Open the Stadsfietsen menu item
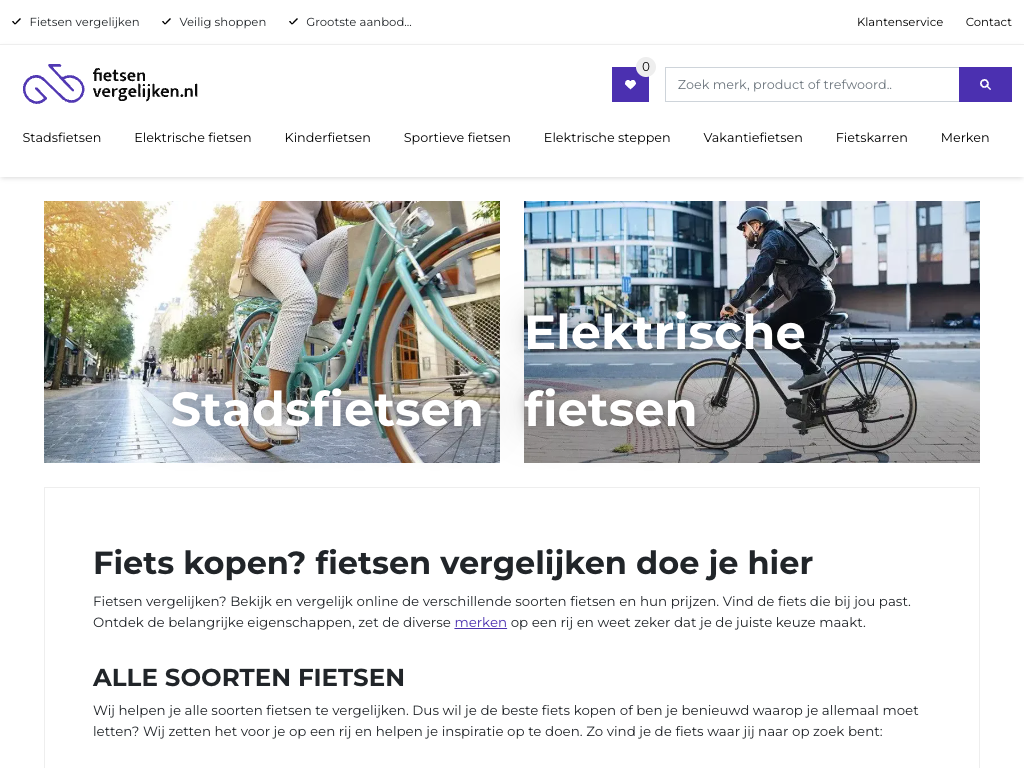The image size is (1024, 768). [61, 138]
